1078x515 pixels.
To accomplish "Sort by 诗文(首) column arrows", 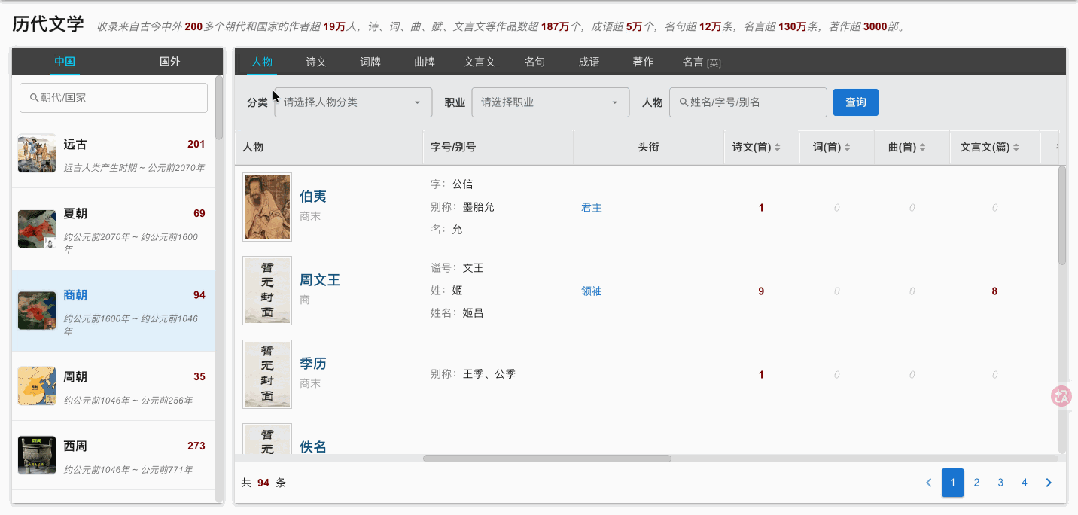I will coord(777,147).
